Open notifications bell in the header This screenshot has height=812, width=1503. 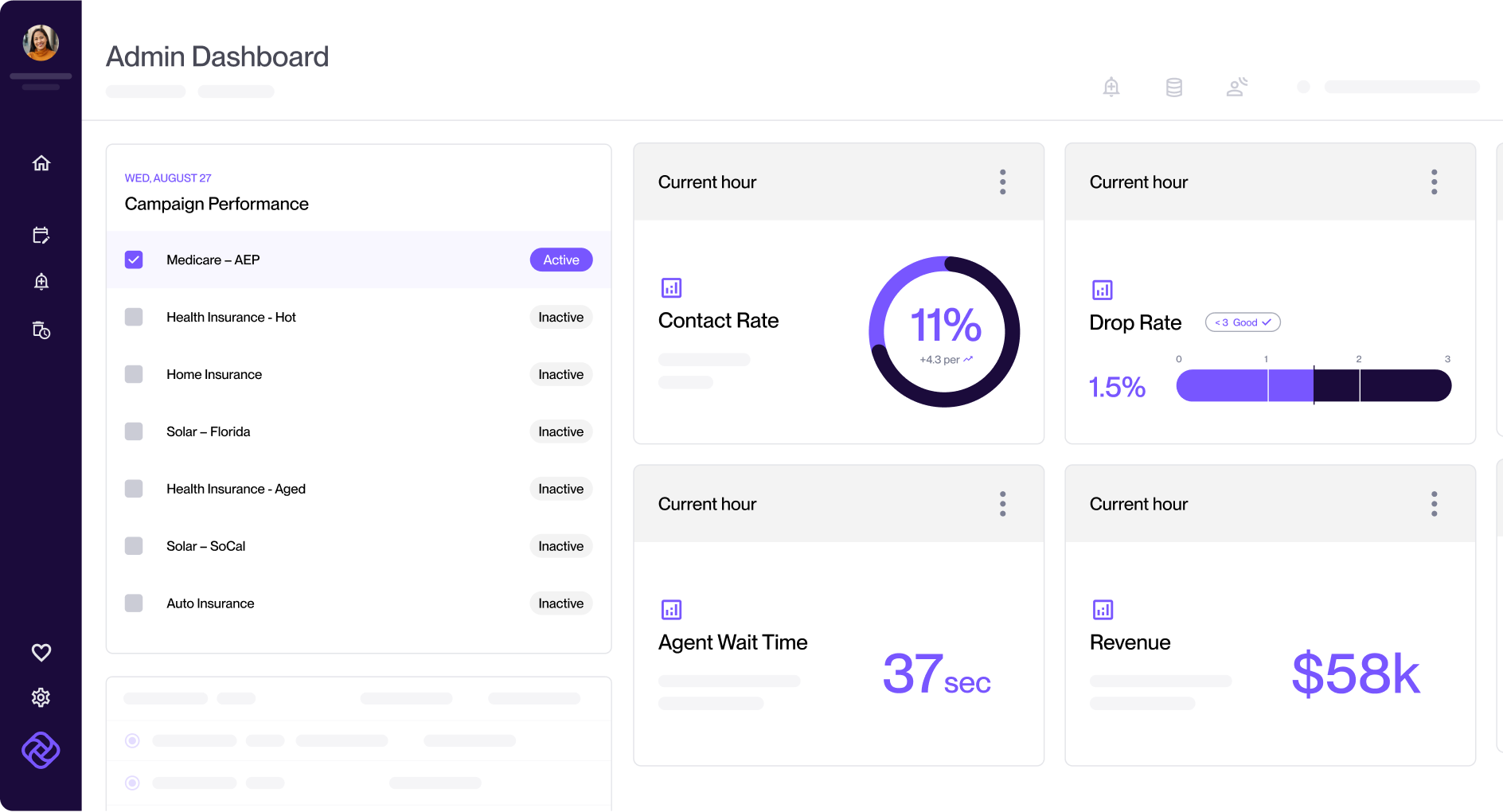tap(1111, 87)
